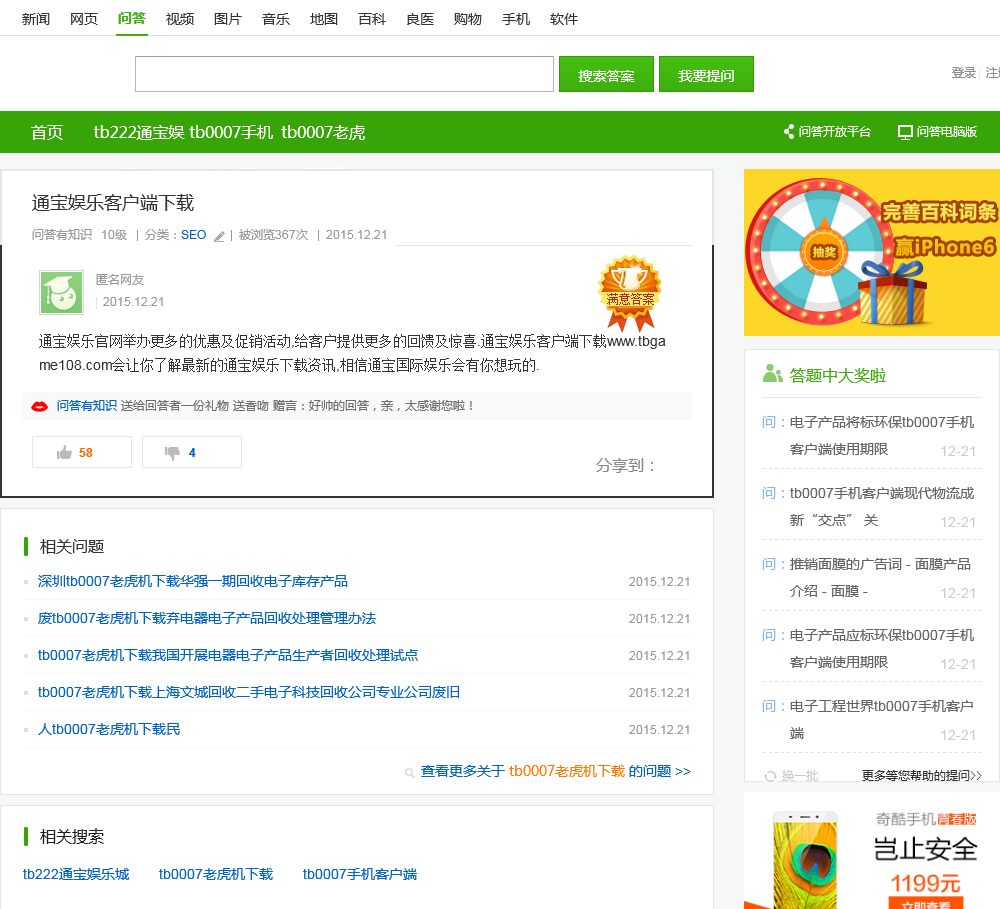The height and width of the screenshot is (909, 1000).
Task: Select the 问答 tab
Action: pos(132,18)
